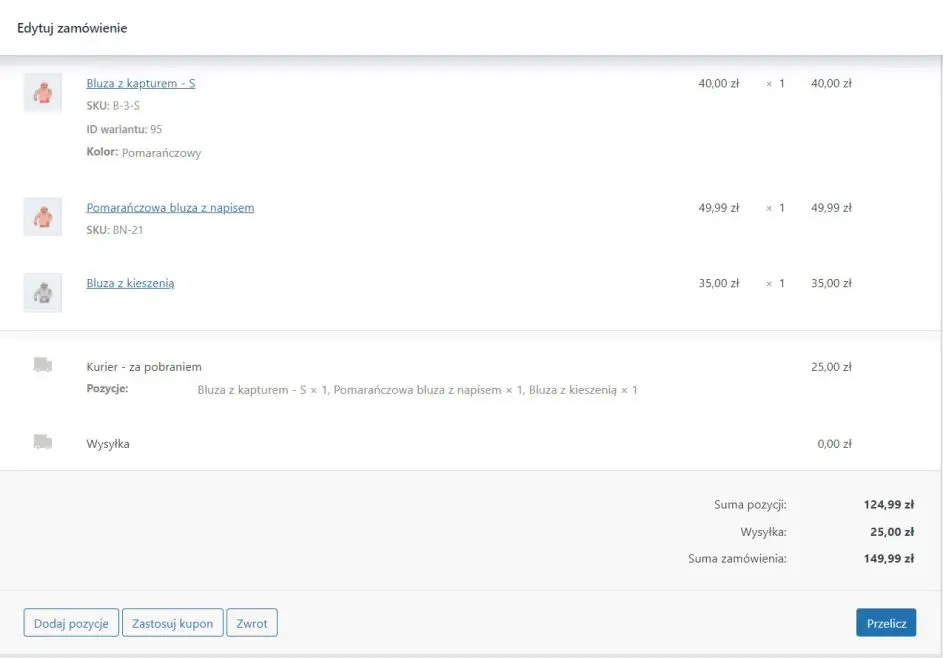The height and width of the screenshot is (658, 943).
Task: Open the Pomarańczowa bluza z napisem thumbnail image
Action: pyautogui.click(x=43, y=217)
